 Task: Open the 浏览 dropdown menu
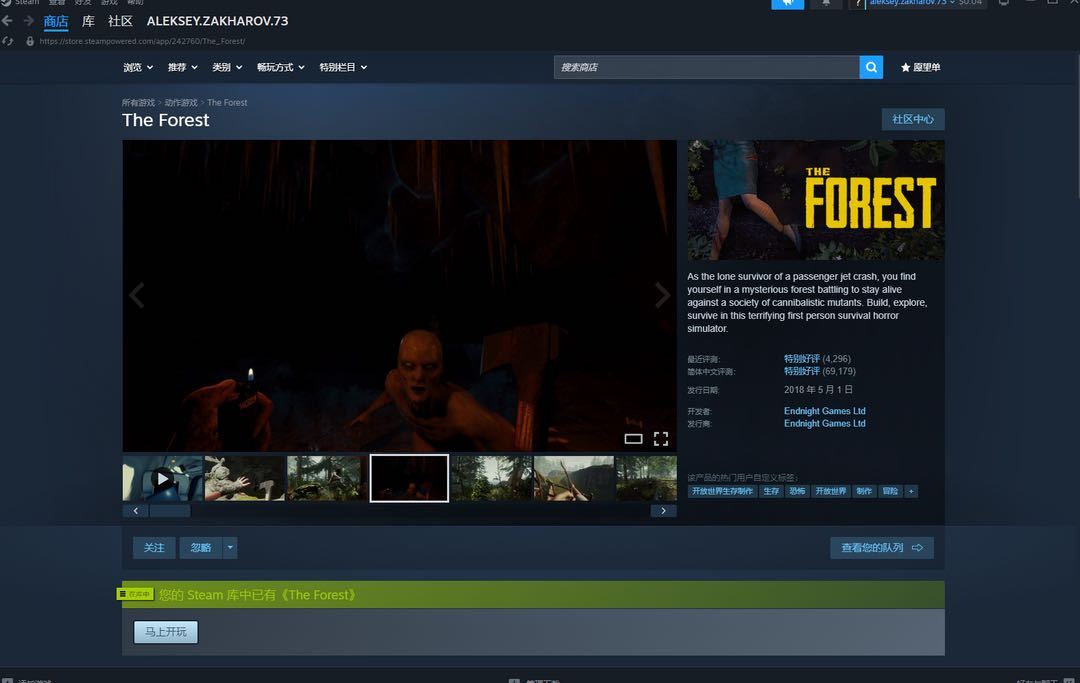tap(138, 67)
